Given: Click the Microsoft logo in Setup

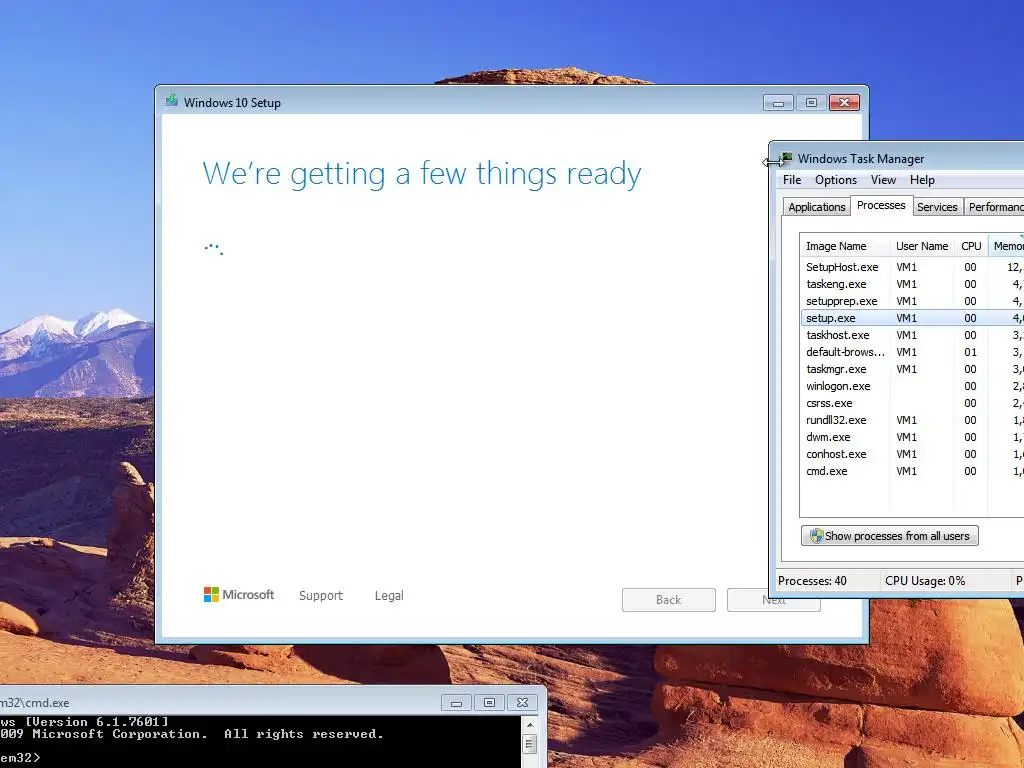Looking at the screenshot, I should click(239, 595).
